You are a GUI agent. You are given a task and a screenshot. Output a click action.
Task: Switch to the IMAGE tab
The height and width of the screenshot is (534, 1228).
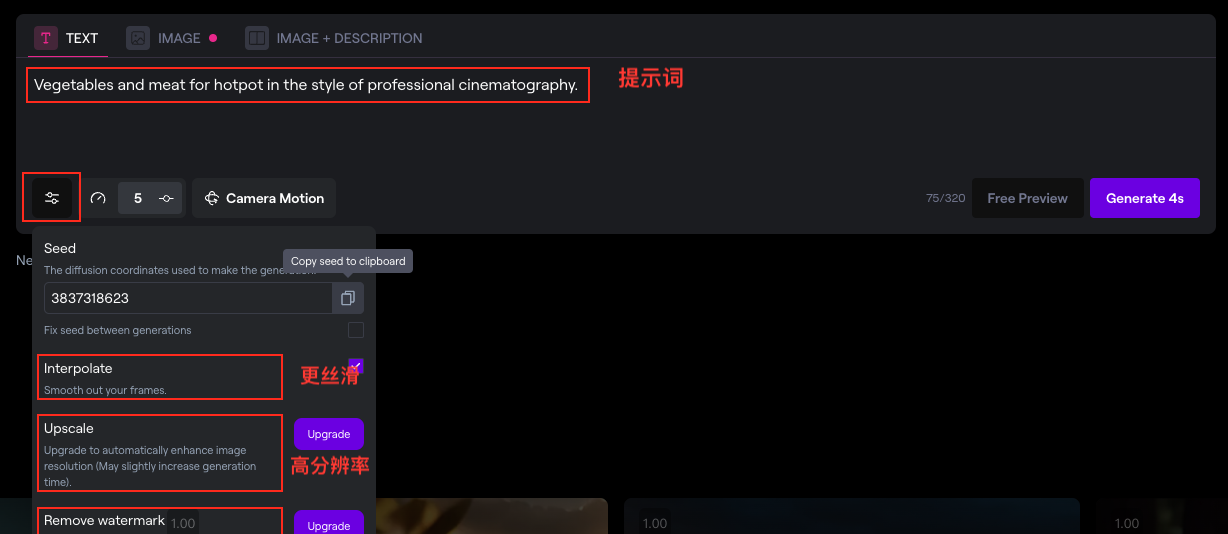click(x=171, y=38)
